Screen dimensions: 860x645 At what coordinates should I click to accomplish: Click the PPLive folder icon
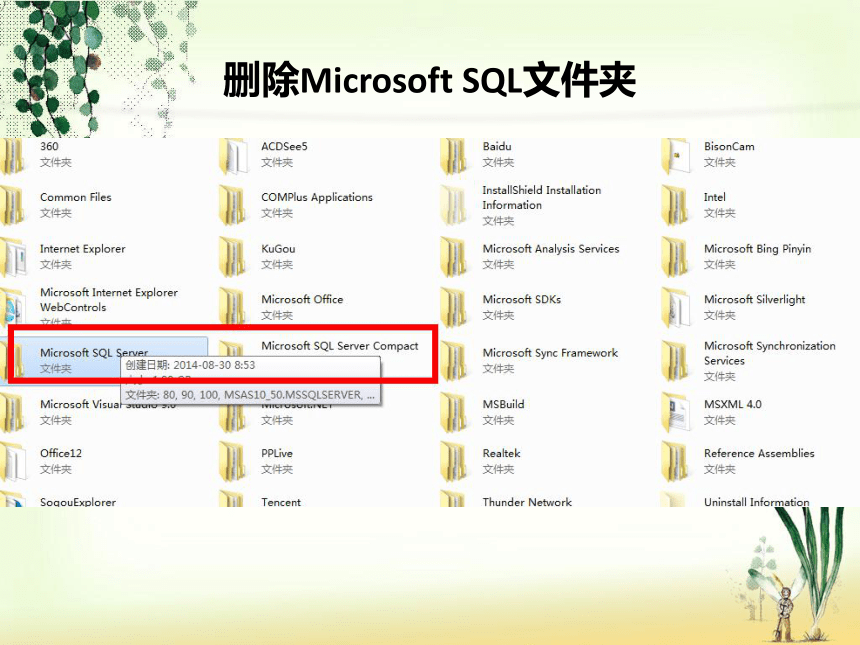[x=233, y=462]
